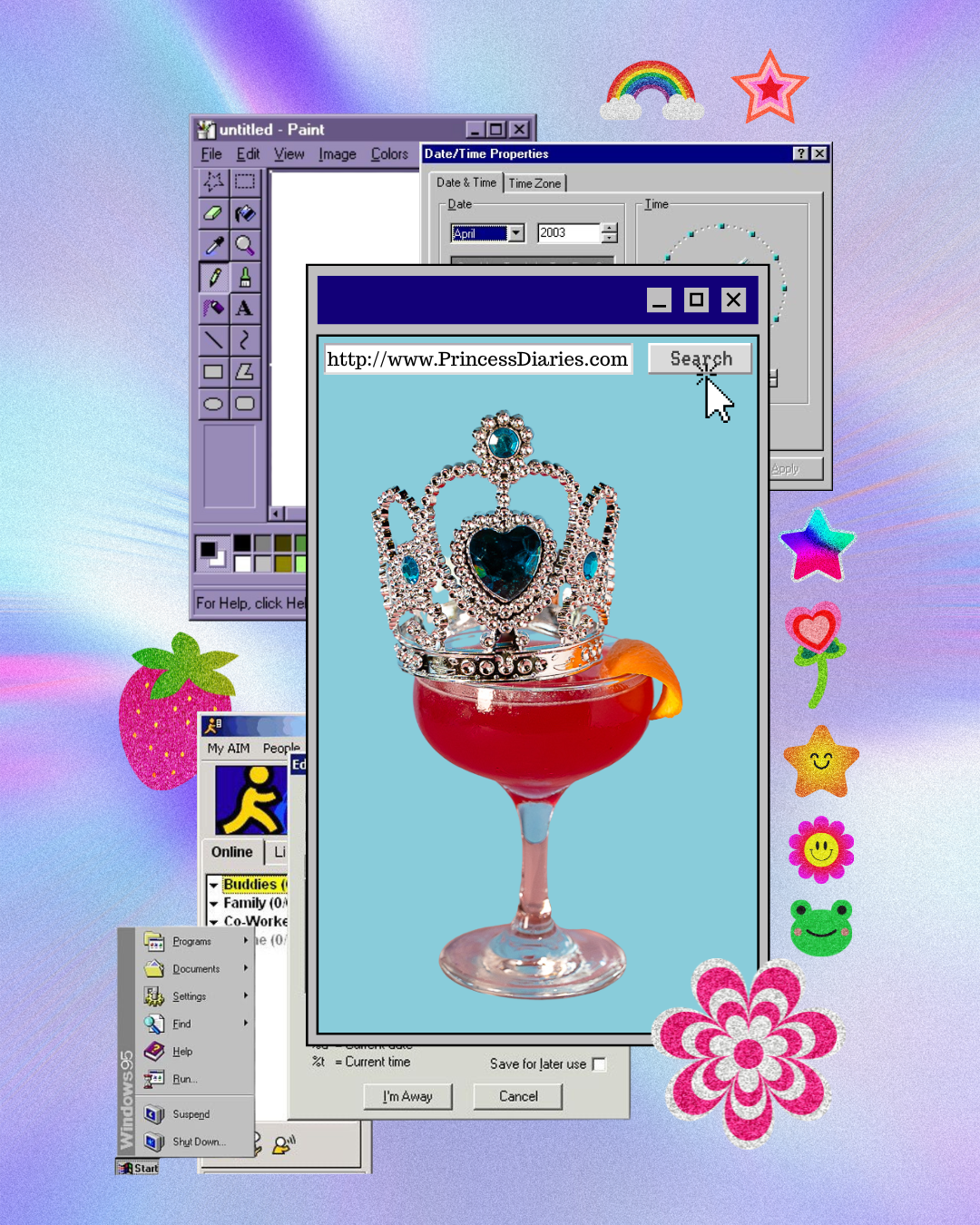The width and height of the screenshot is (980, 1225).
Task: Switch to the Online tab in AIM
Action: (232, 852)
